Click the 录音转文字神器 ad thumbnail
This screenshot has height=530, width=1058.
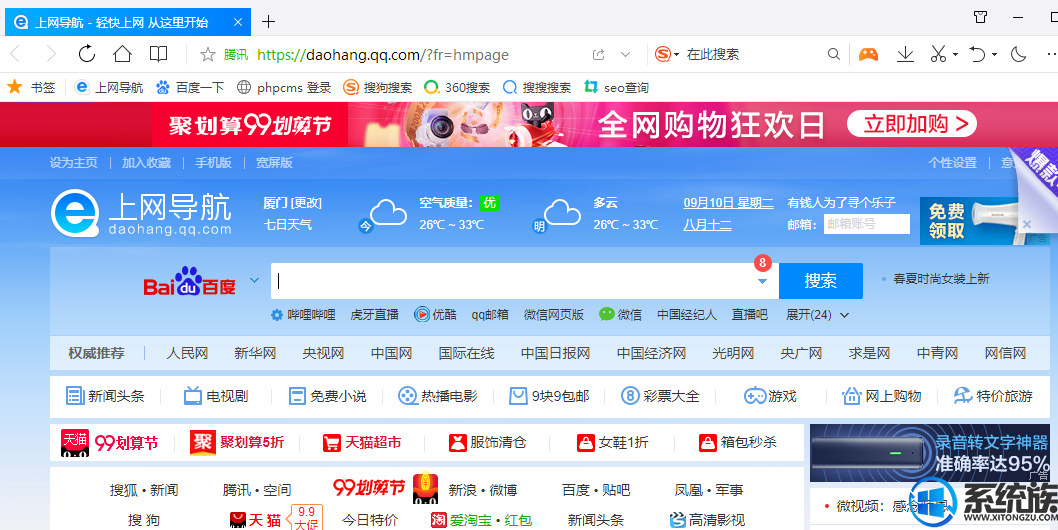click(930, 452)
